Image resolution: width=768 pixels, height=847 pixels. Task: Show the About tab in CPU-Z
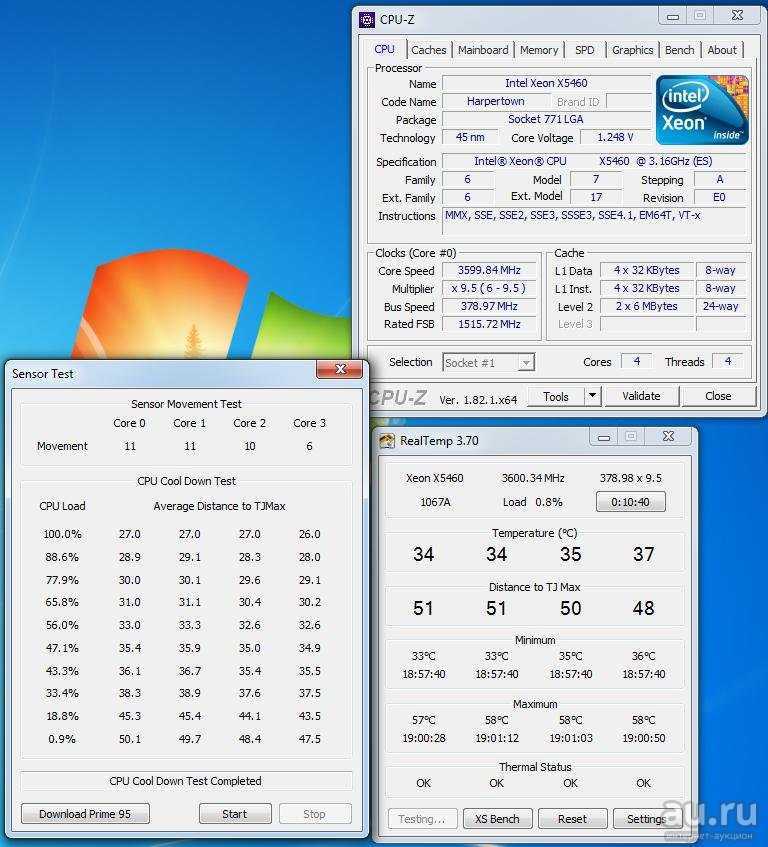(x=722, y=50)
